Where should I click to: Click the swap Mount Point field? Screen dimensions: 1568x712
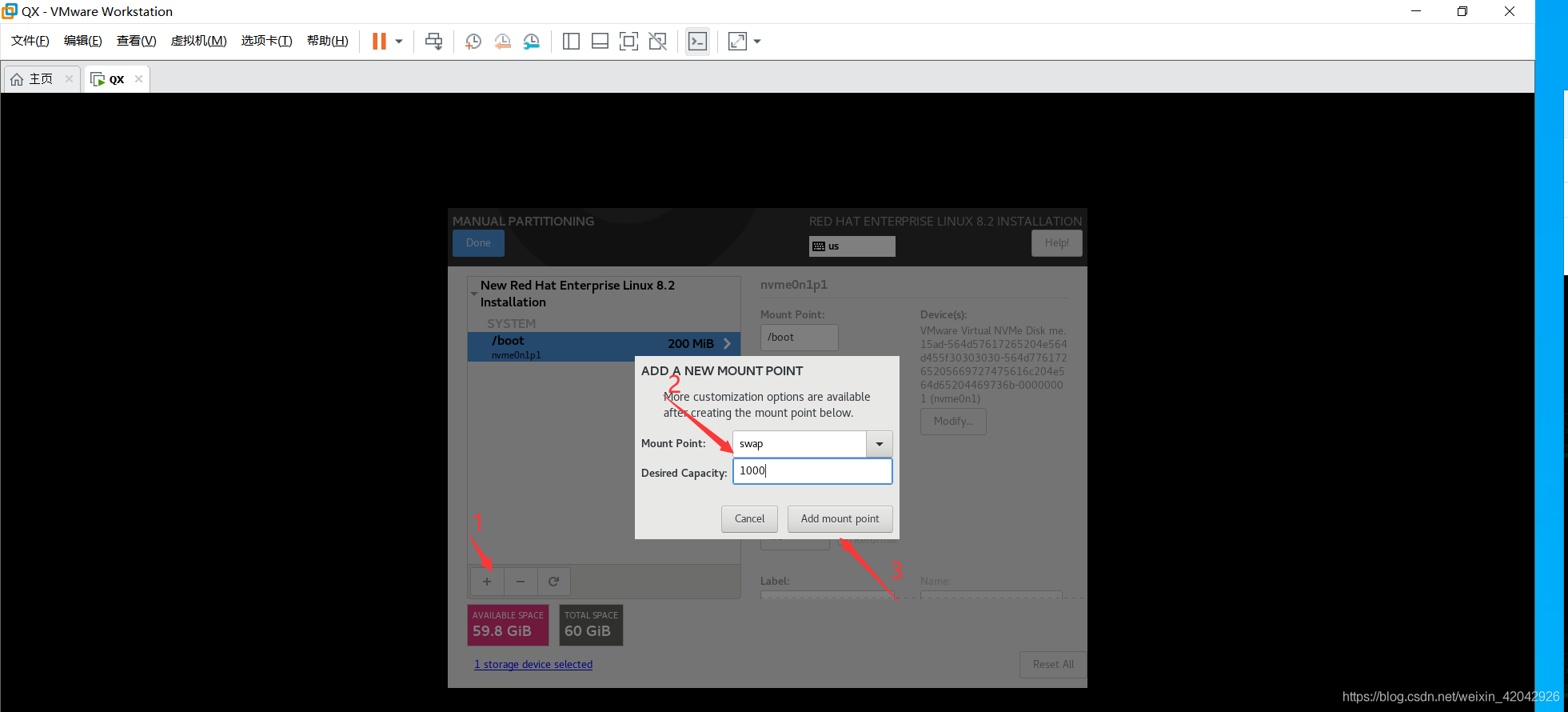click(800, 444)
